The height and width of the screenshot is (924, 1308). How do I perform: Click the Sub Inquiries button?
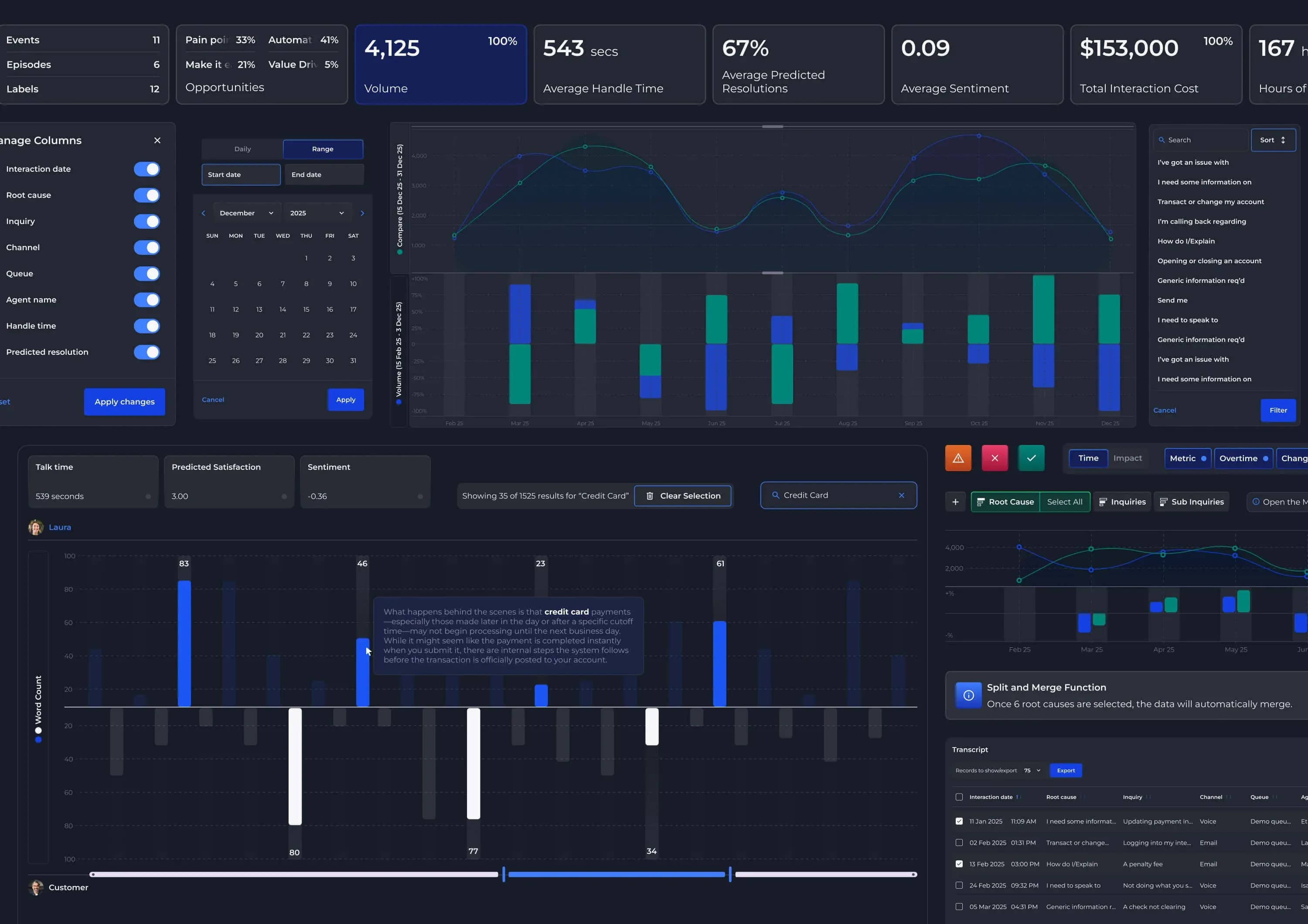1191,502
